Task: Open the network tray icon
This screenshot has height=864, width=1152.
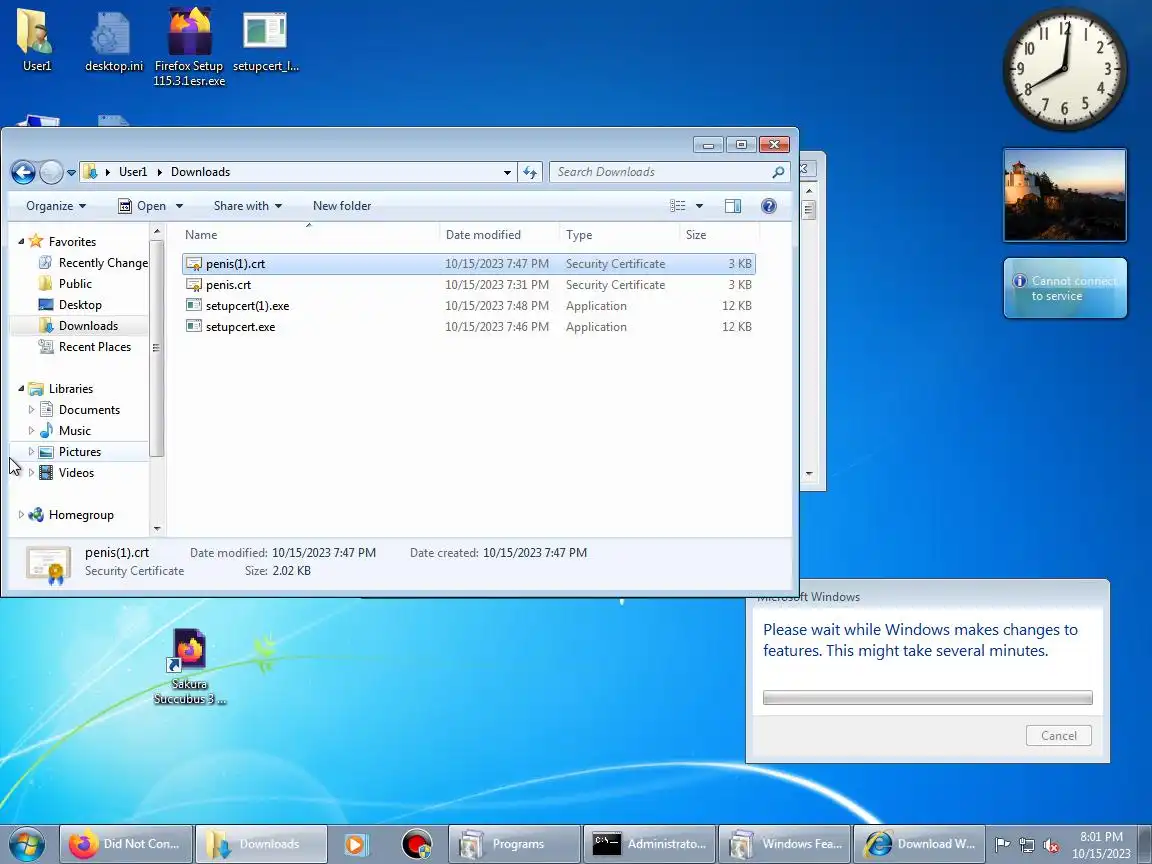Action: [1026, 845]
